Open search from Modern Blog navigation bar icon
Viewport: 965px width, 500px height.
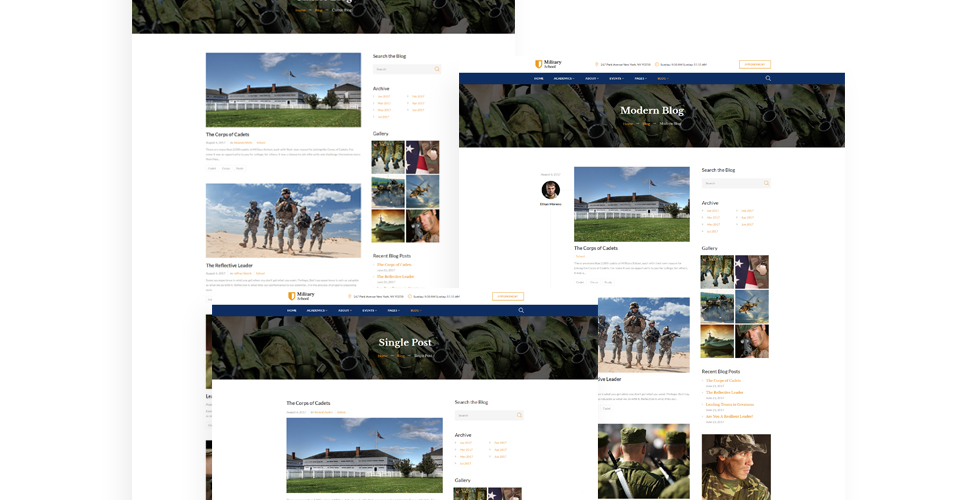(768, 78)
